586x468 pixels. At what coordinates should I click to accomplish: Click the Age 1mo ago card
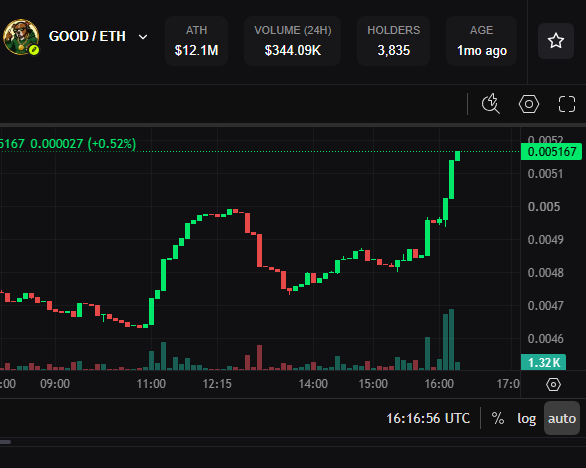(x=482, y=41)
